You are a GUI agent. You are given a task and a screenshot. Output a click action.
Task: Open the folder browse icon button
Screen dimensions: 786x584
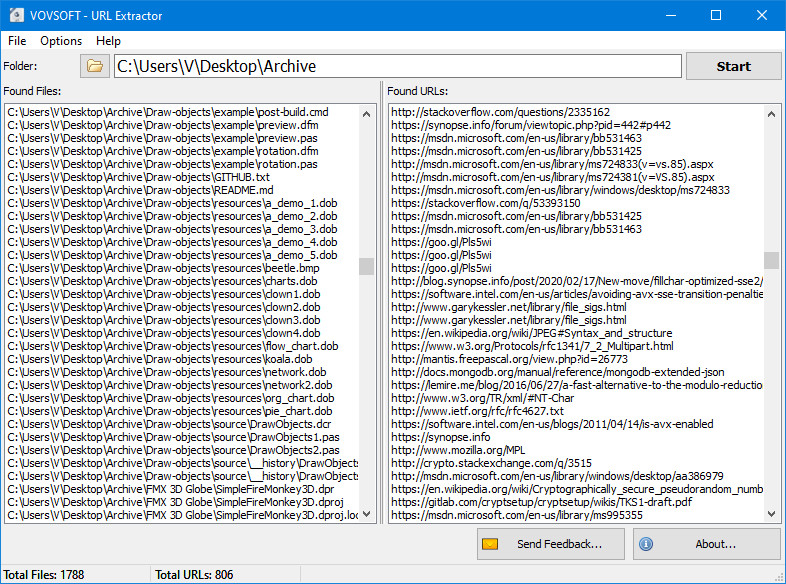point(95,66)
